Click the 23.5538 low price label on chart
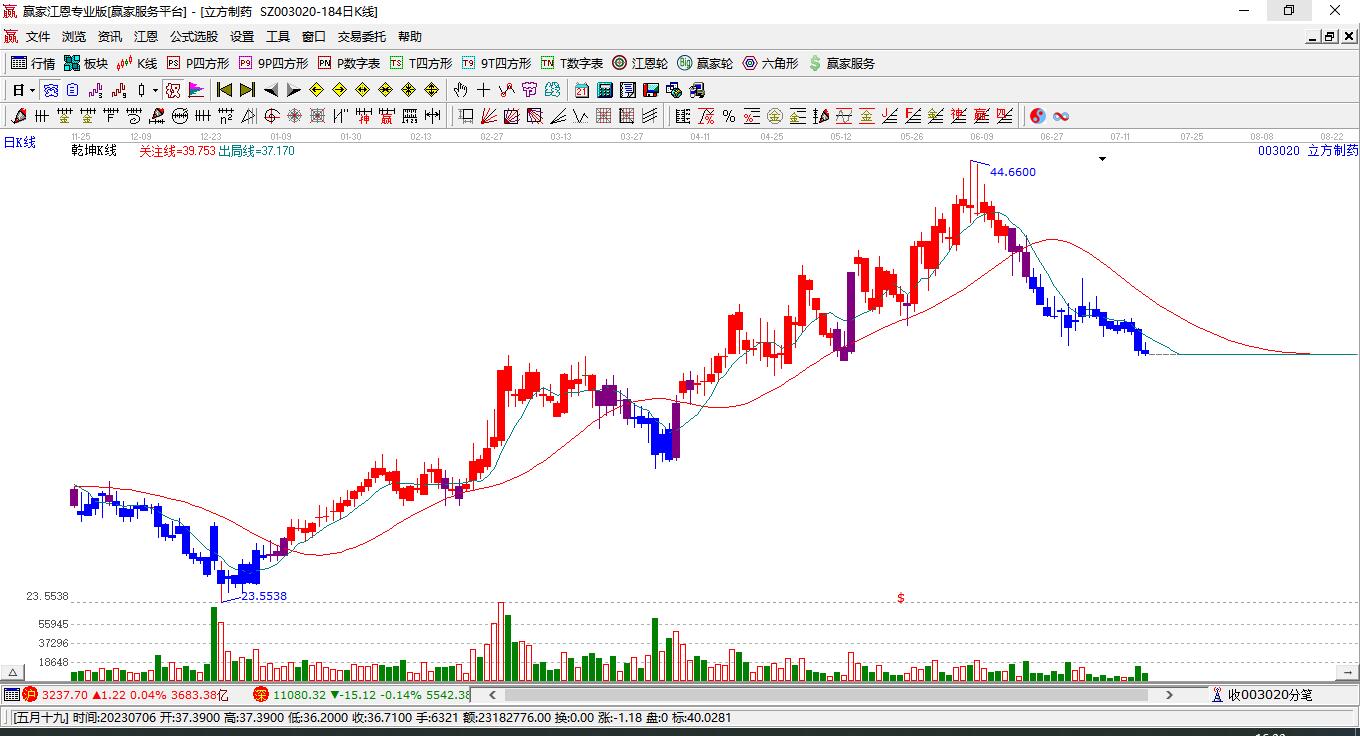The height and width of the screenshot is (736, 1360). pos(264,596)
